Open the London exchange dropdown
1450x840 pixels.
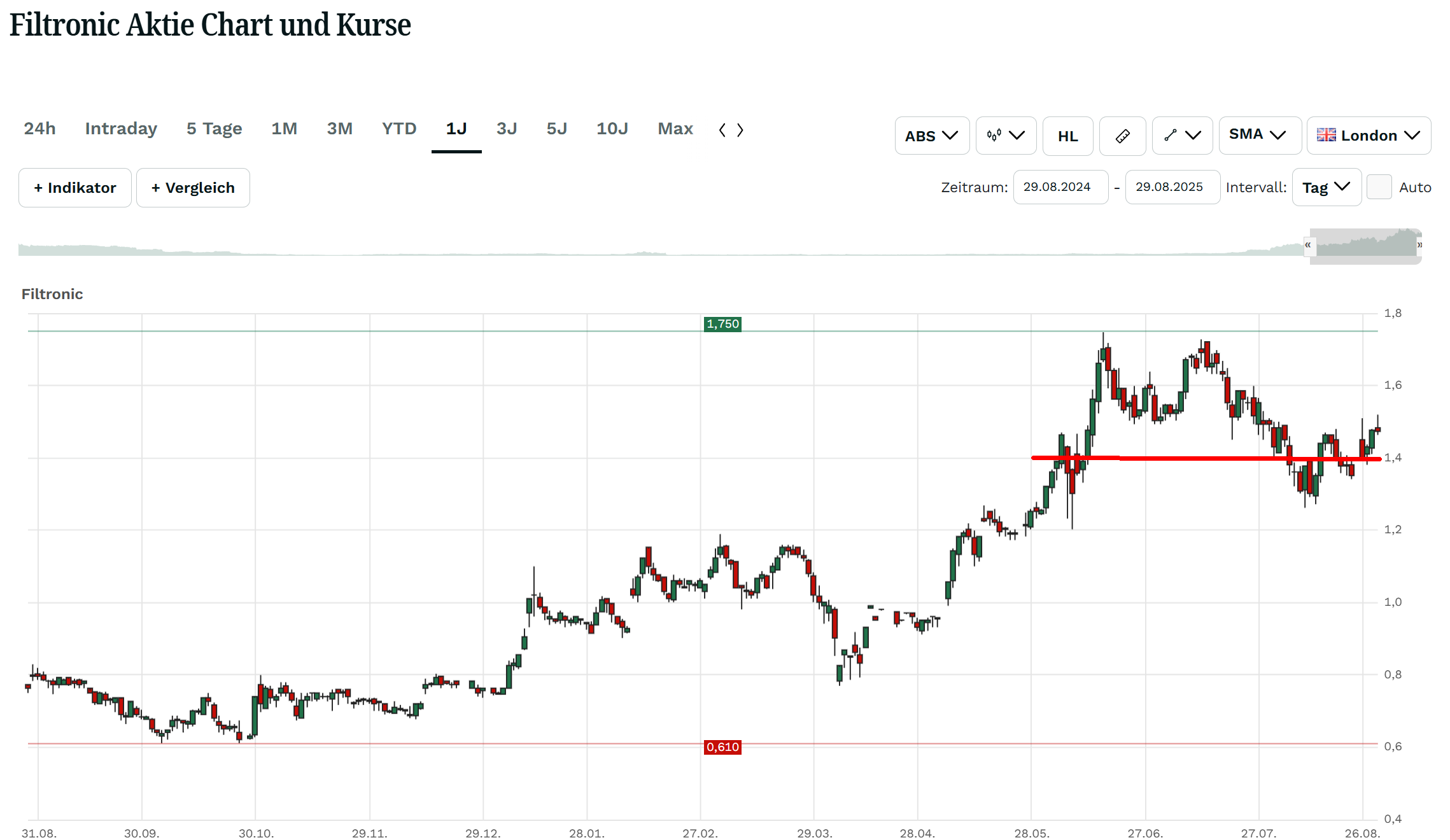point(1369,136)
